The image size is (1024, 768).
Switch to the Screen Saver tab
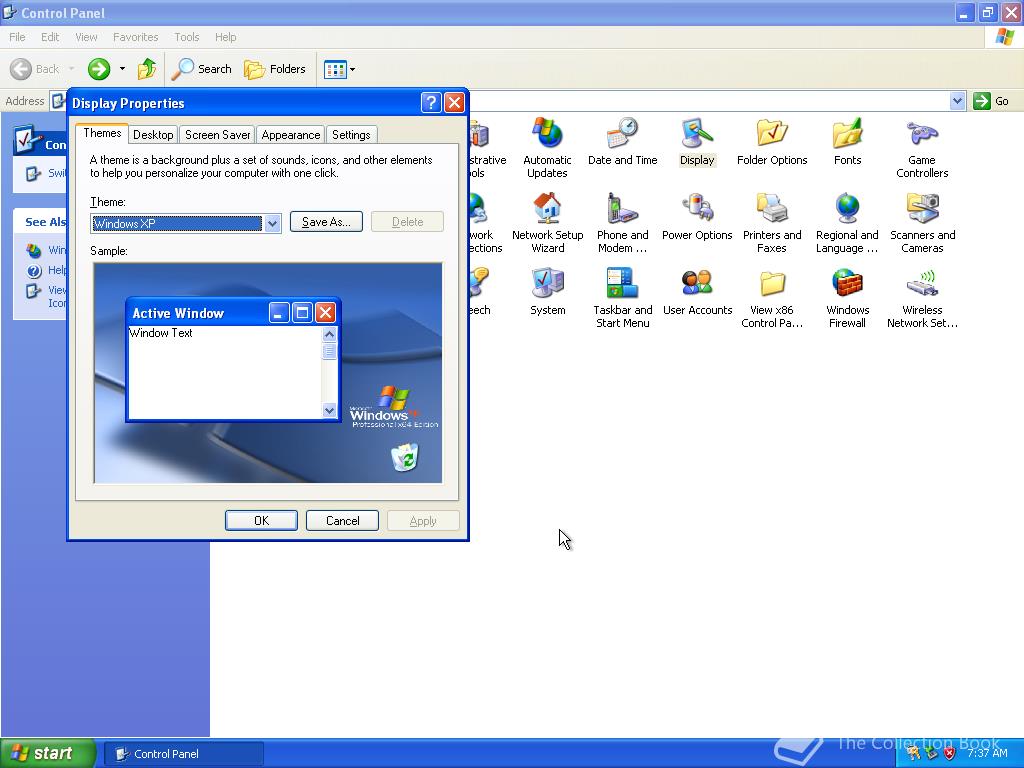(217, 135)
